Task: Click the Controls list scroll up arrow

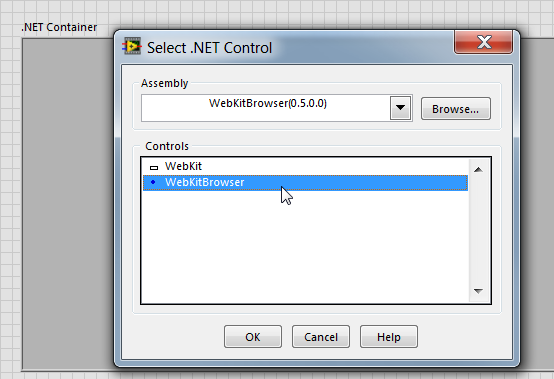Action: [x=478, y=170]
